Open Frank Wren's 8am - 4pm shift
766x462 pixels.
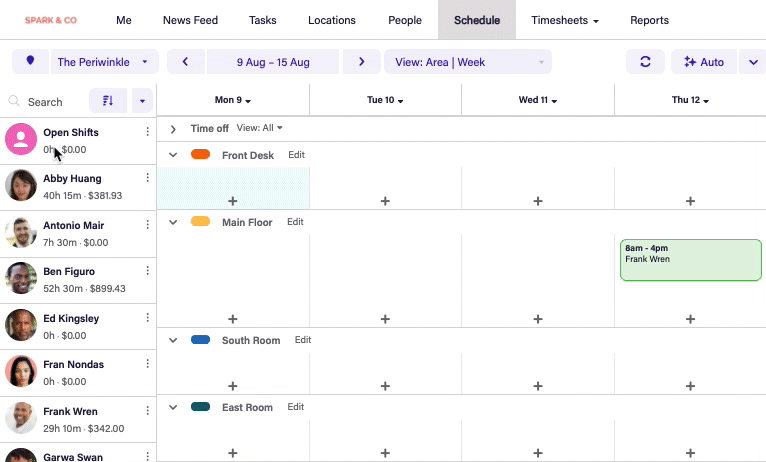(x=691, y=260)
